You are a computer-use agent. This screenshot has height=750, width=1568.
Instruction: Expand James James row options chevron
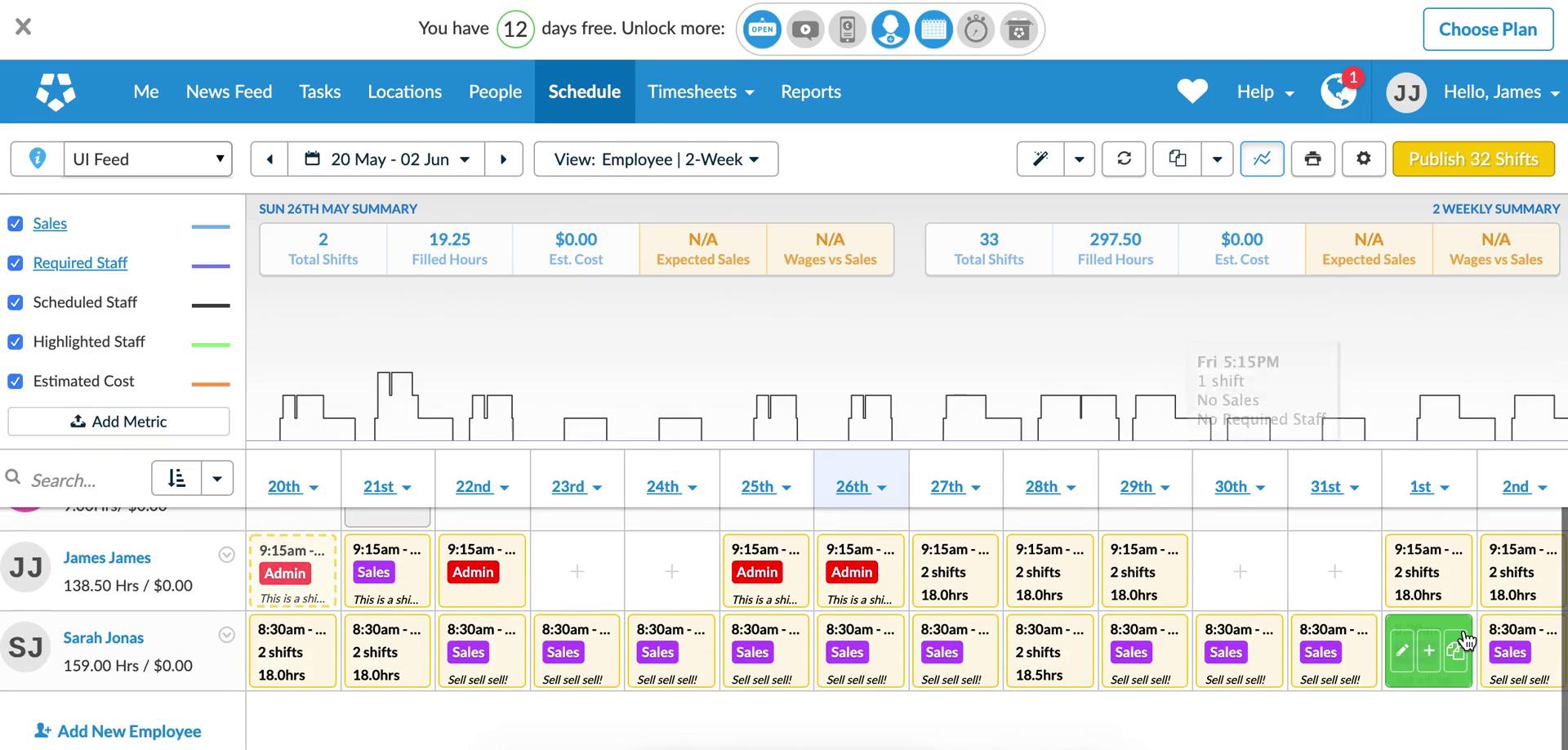(x=227, y=556)
